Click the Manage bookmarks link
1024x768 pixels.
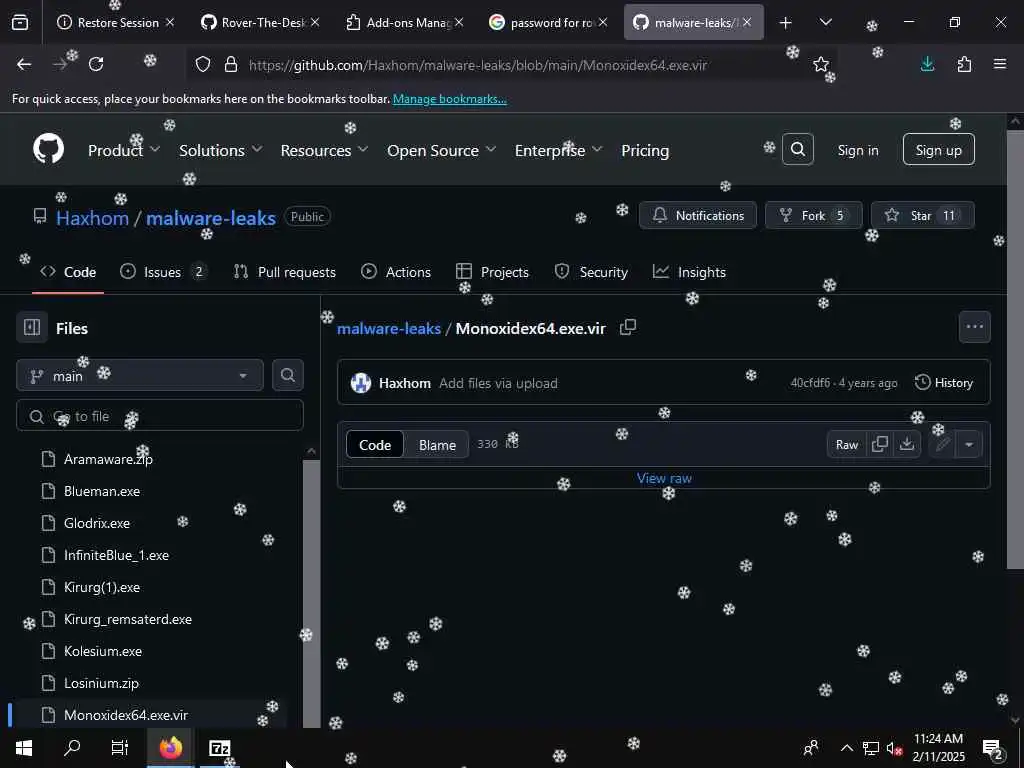449,99
